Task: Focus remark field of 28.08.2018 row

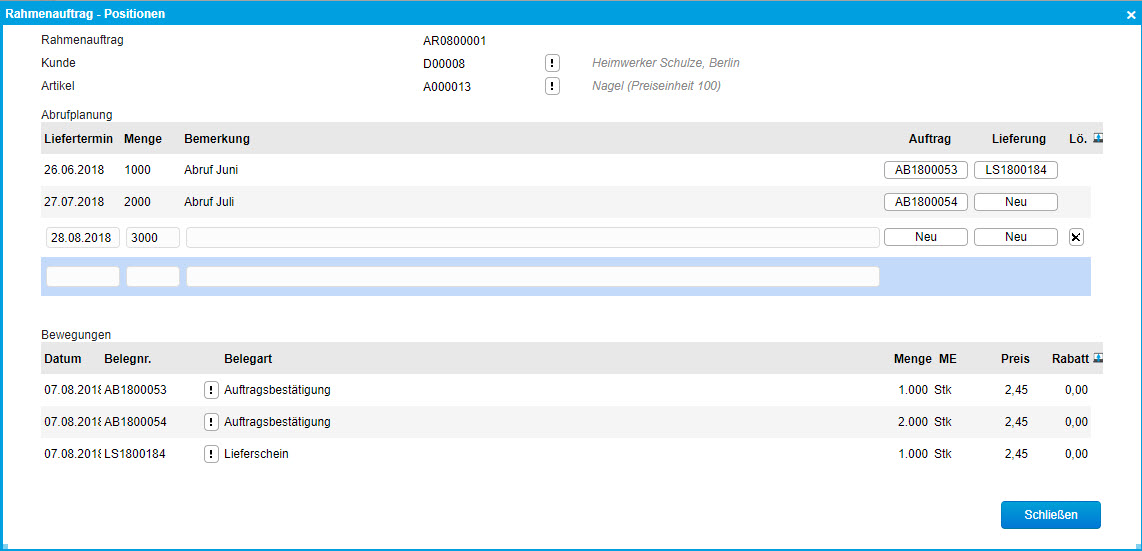Action: [533, 238]
